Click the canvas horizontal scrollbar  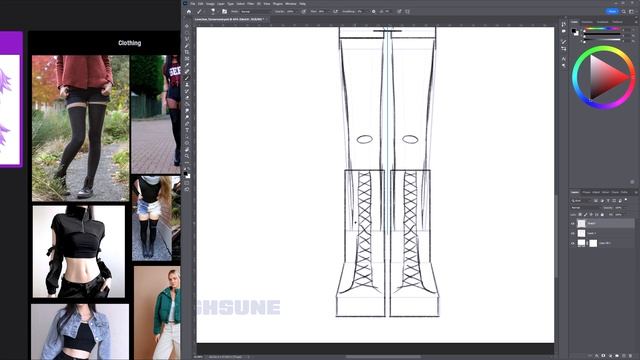pyautogui.click(x=382, y=357)
